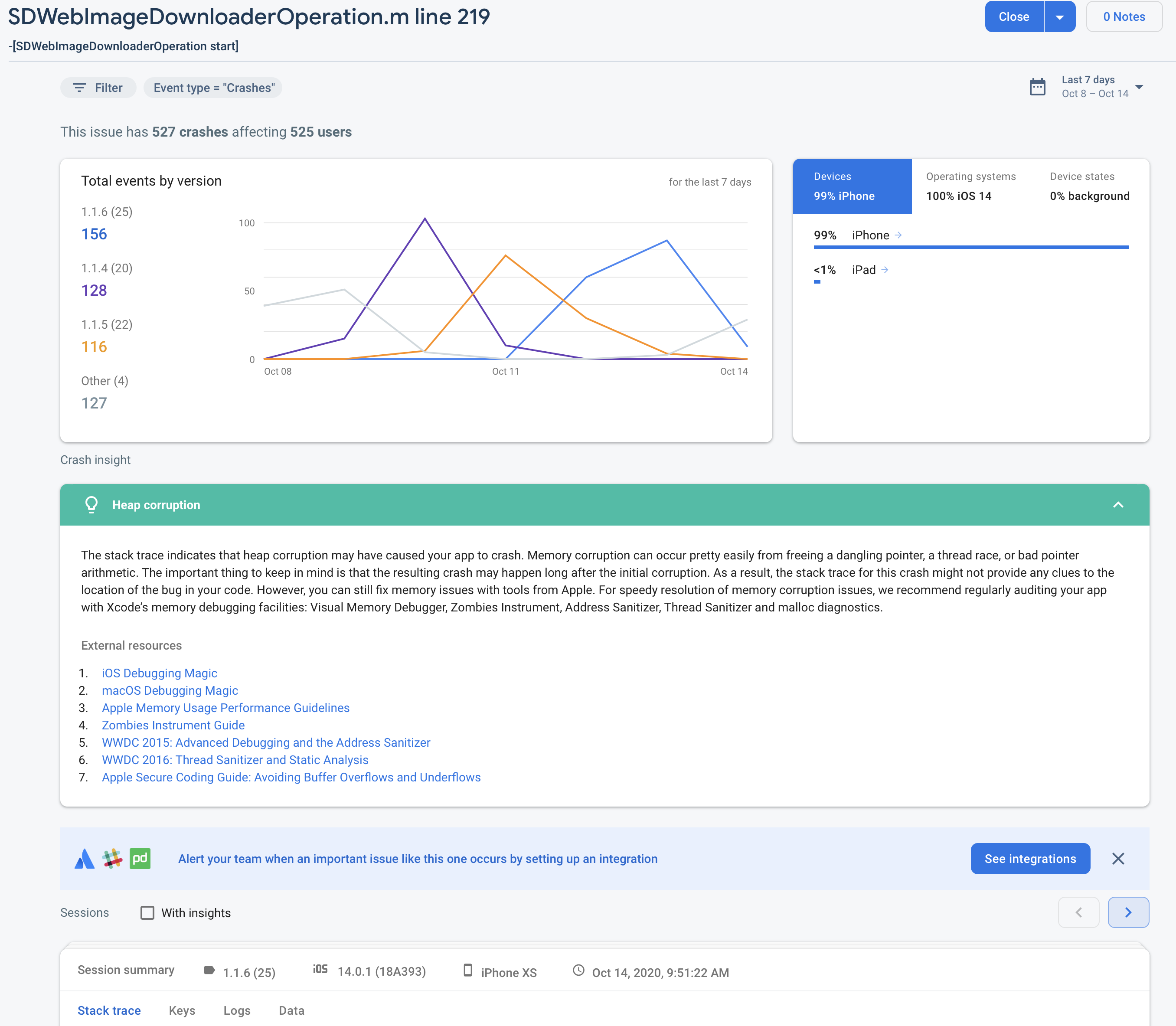Click the Filter chip button
The width and height of the screenshot is (1176, 1026).
point(98,88)
